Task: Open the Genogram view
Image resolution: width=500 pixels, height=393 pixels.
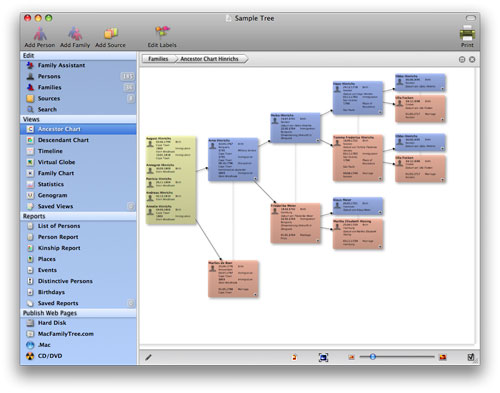Action: (x=78, y=195)
